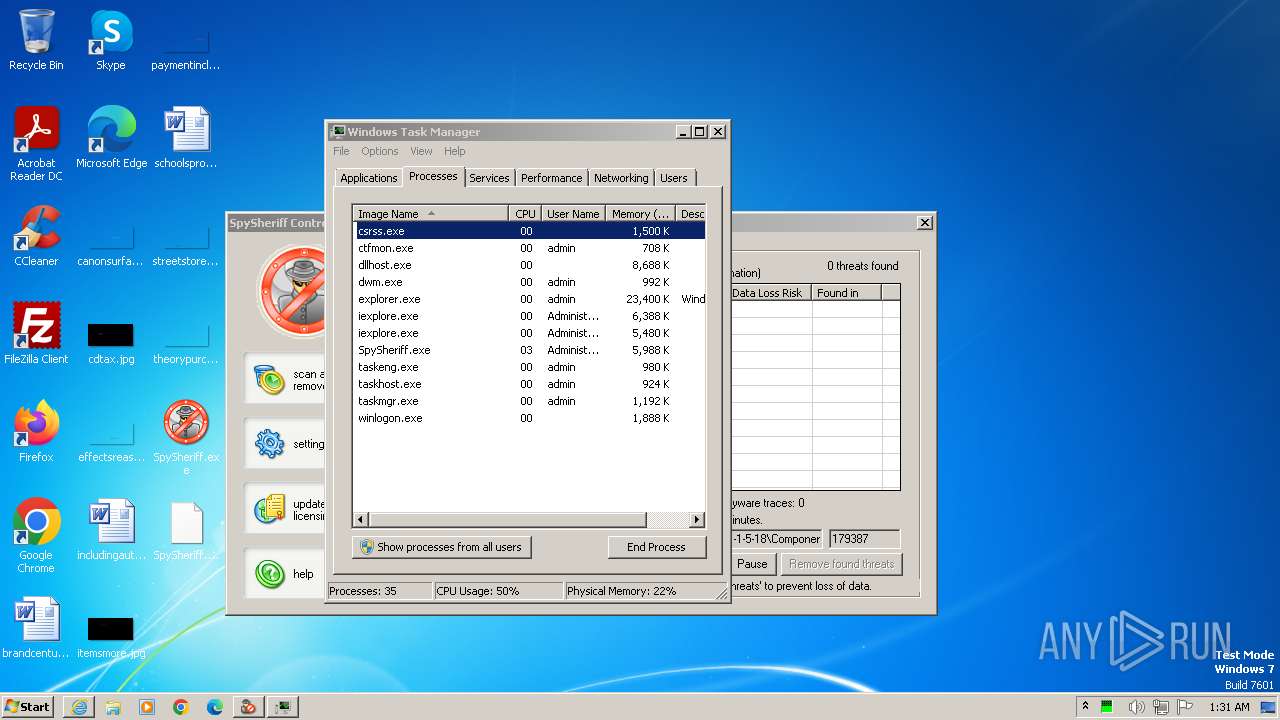Image resolution: width=1280 pixels, height=720 pixels.
Task: Click the End Process button
Action: (656, 547)
